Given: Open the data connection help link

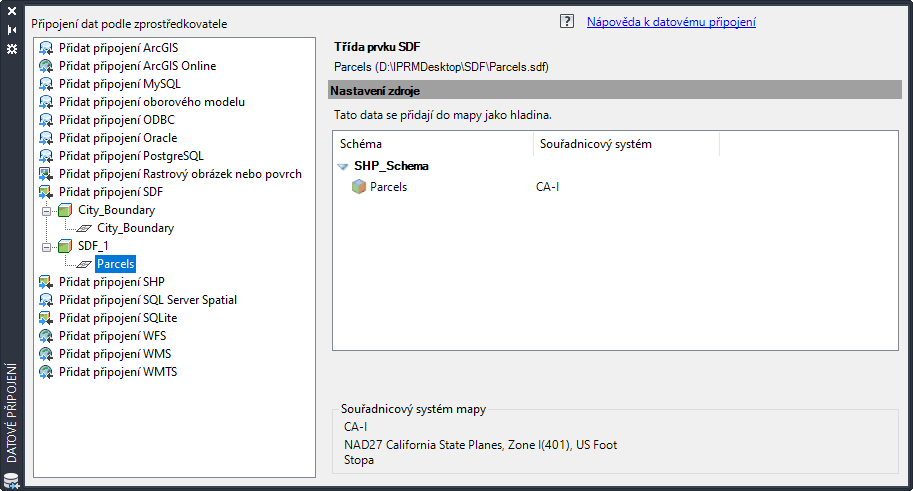Looking at the screenshot, I should coord(671,21).
